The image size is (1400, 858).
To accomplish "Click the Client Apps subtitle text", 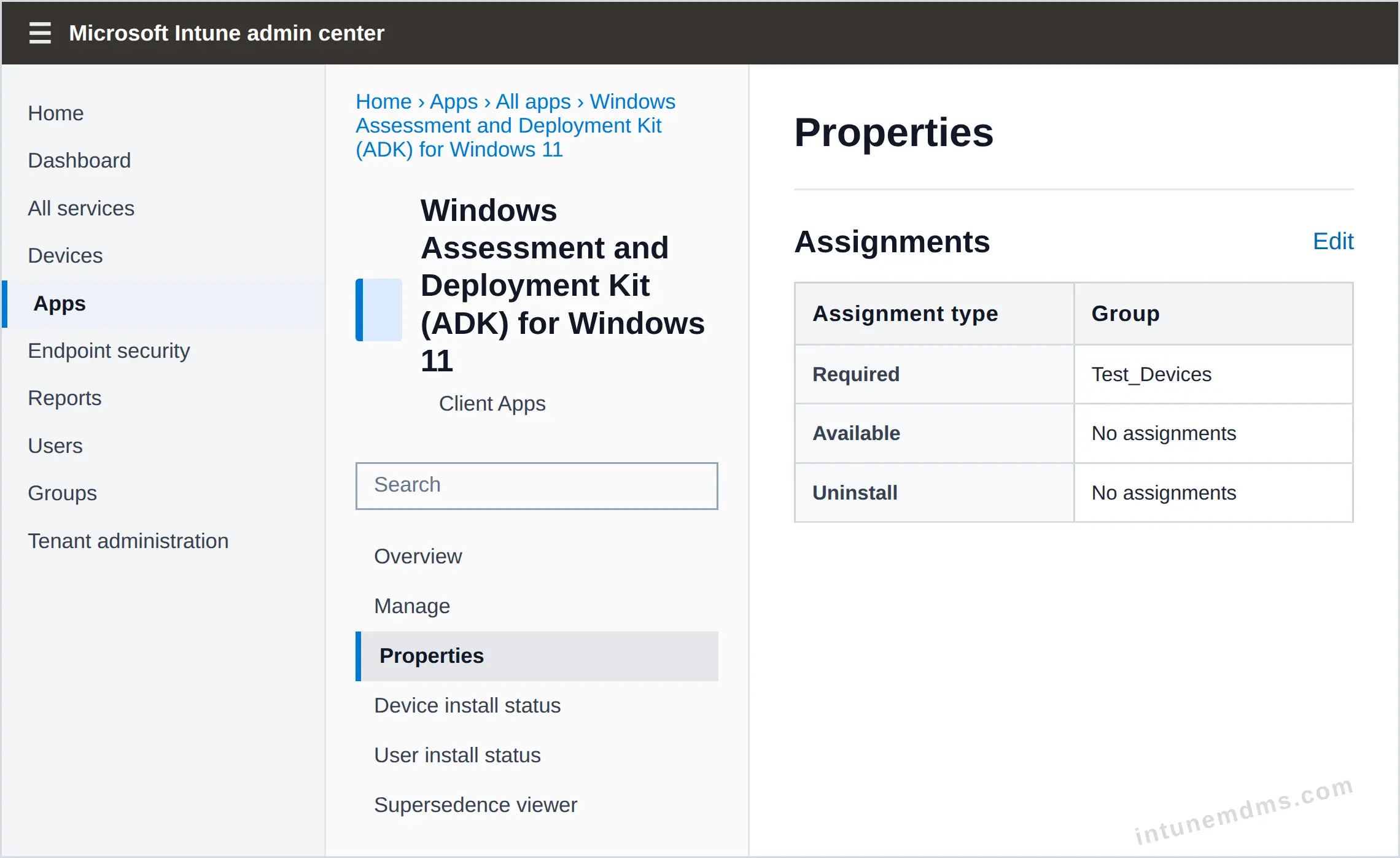I will 492,403.
